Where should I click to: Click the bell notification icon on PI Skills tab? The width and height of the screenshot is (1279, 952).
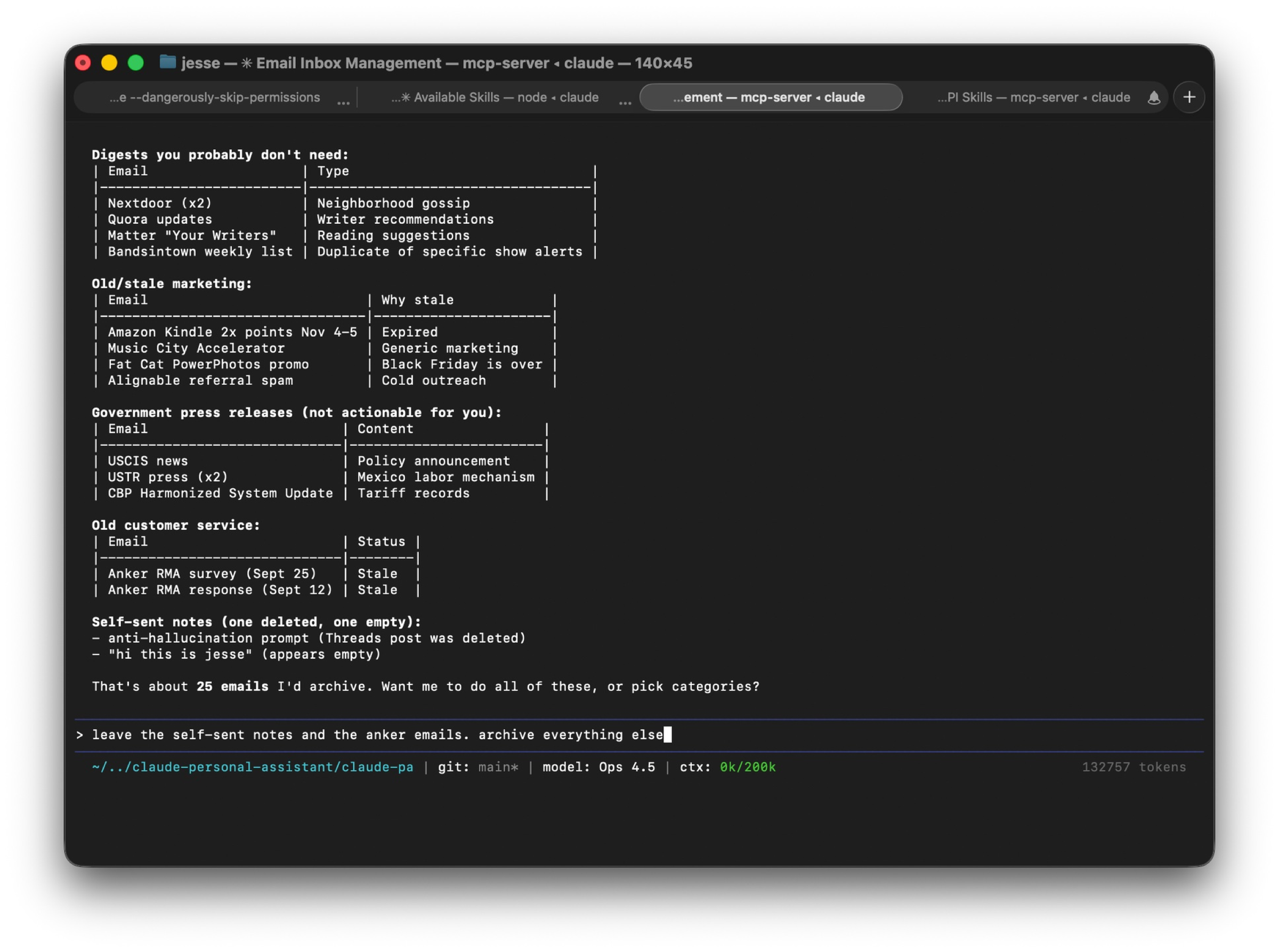[1153, 98]
